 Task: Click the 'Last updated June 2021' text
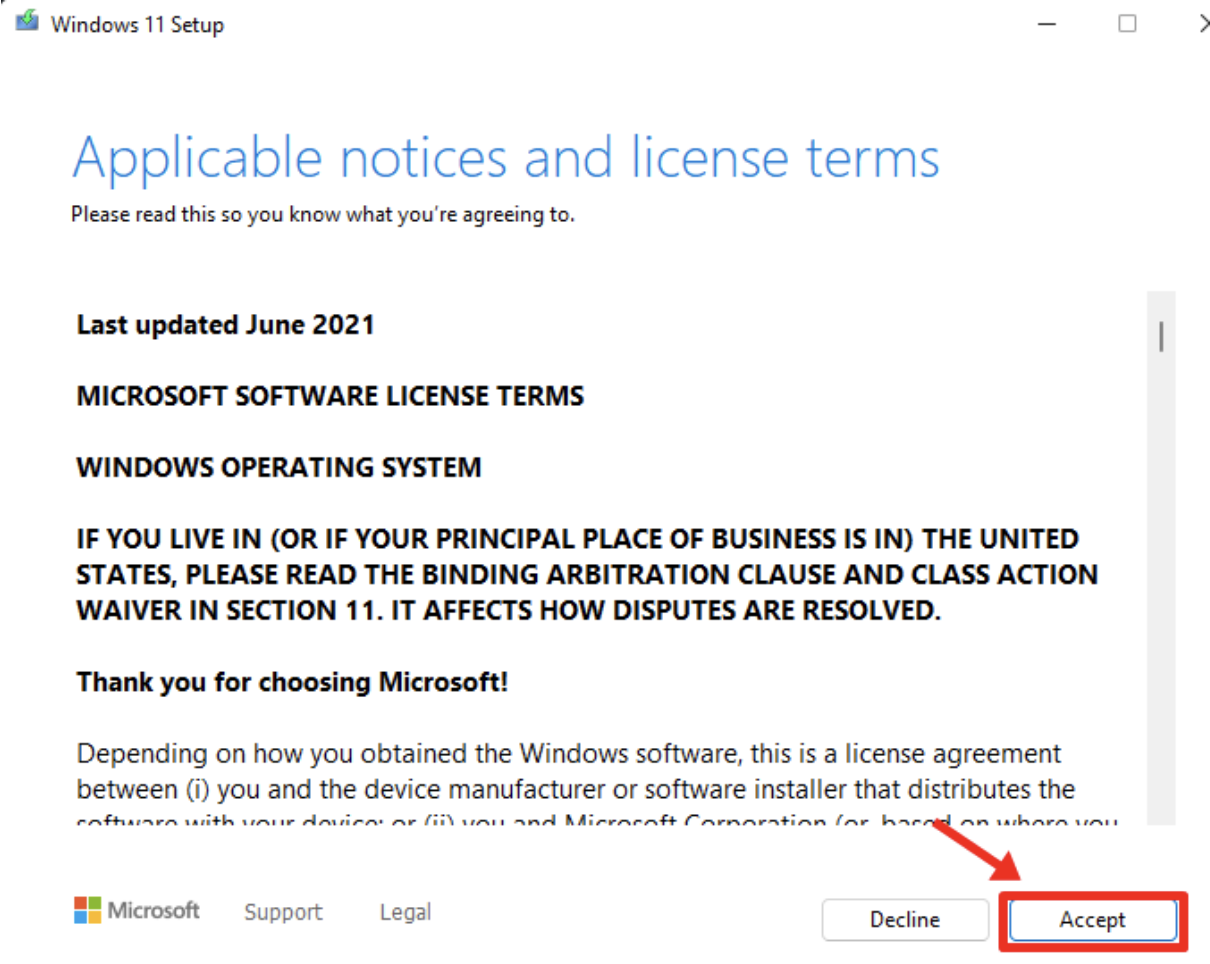coord(224,324)
